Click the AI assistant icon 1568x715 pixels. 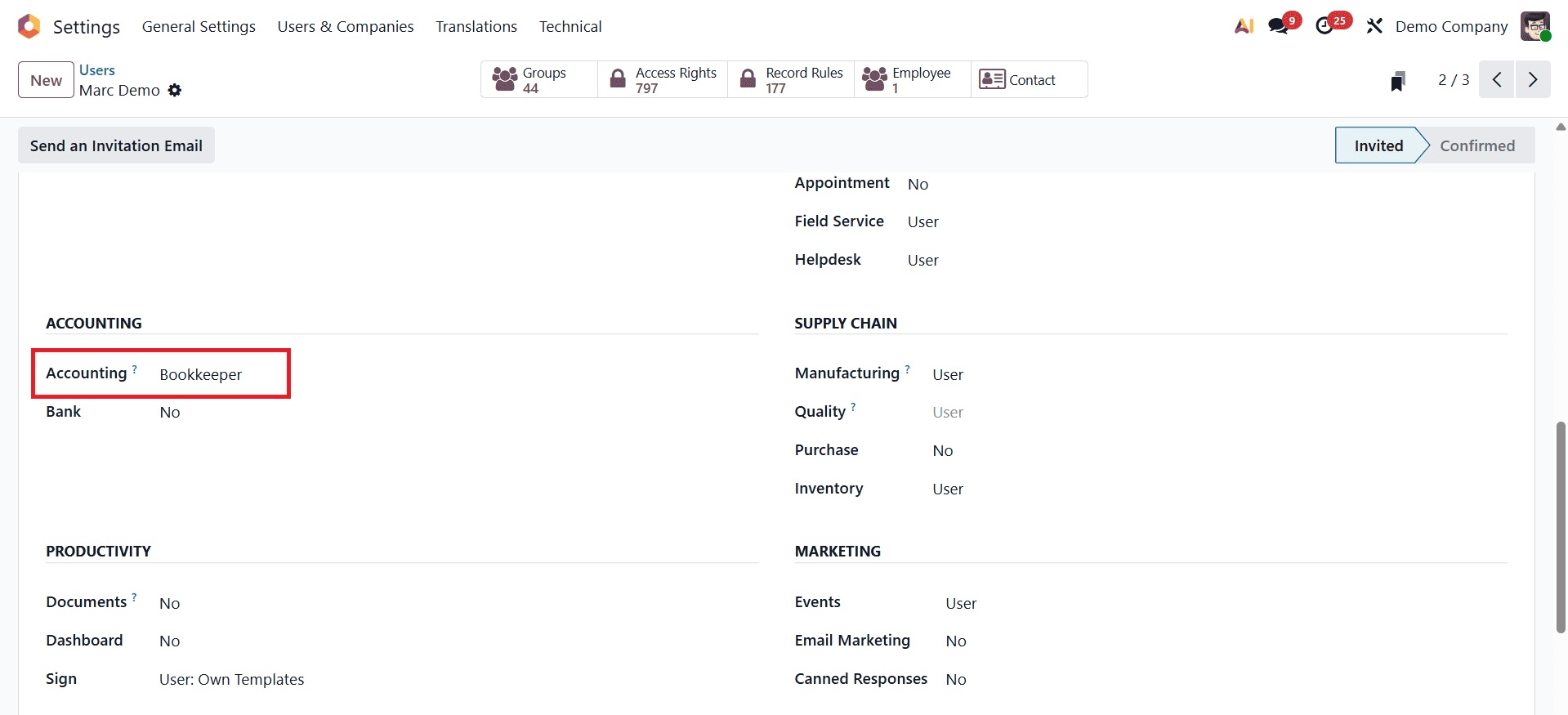click(x=1243, y=25)
